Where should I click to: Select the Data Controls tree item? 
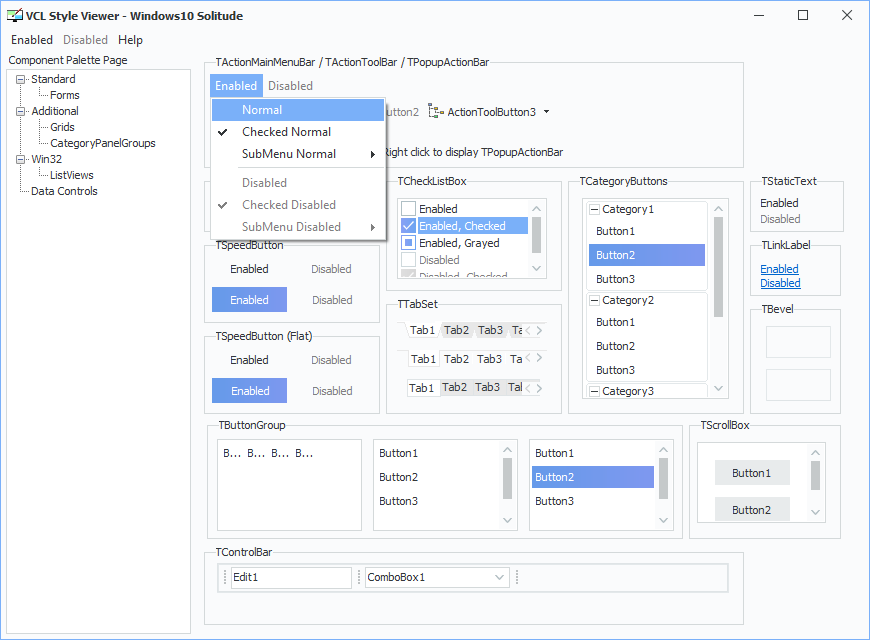[64, 192]
